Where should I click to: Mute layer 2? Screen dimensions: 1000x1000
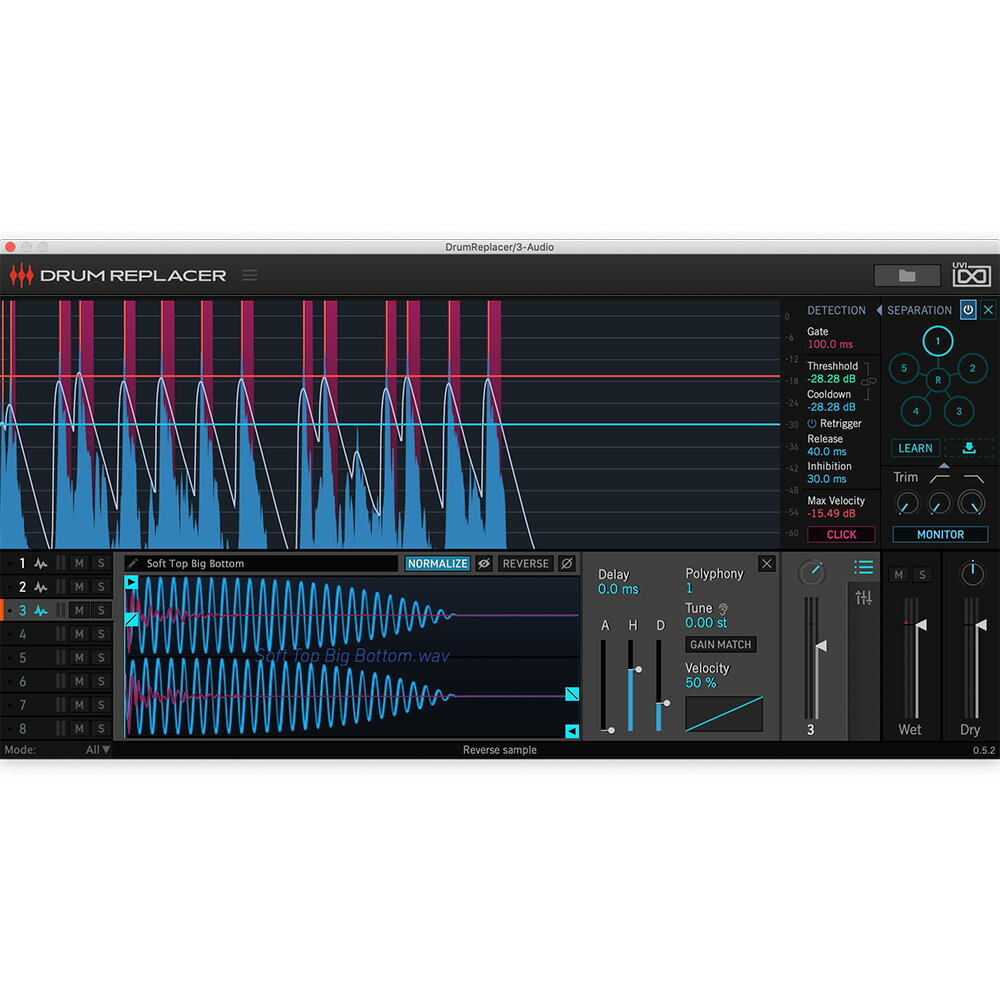click(x=79, y=587)
